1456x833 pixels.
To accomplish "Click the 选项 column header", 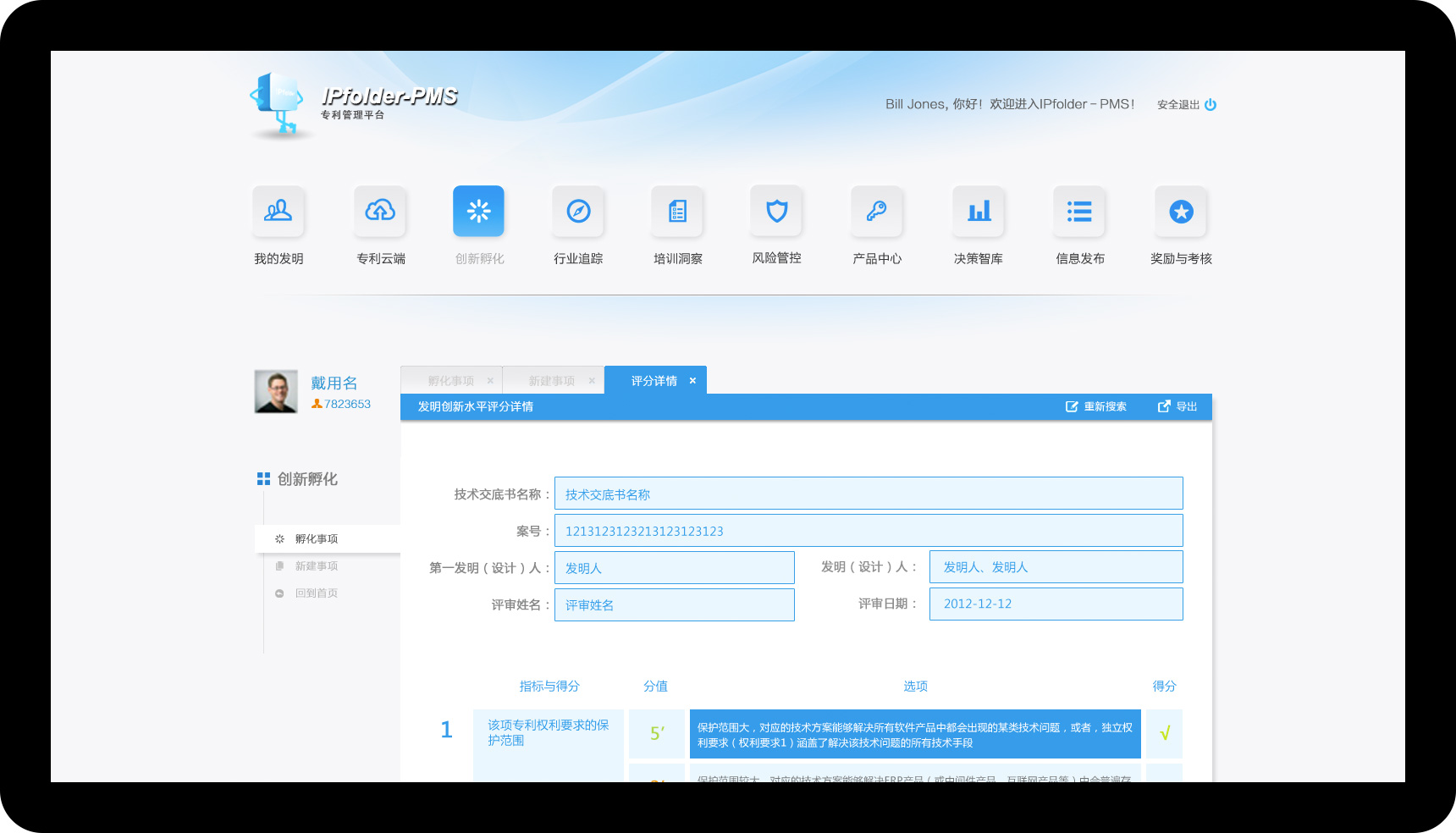I will [915, 686].
